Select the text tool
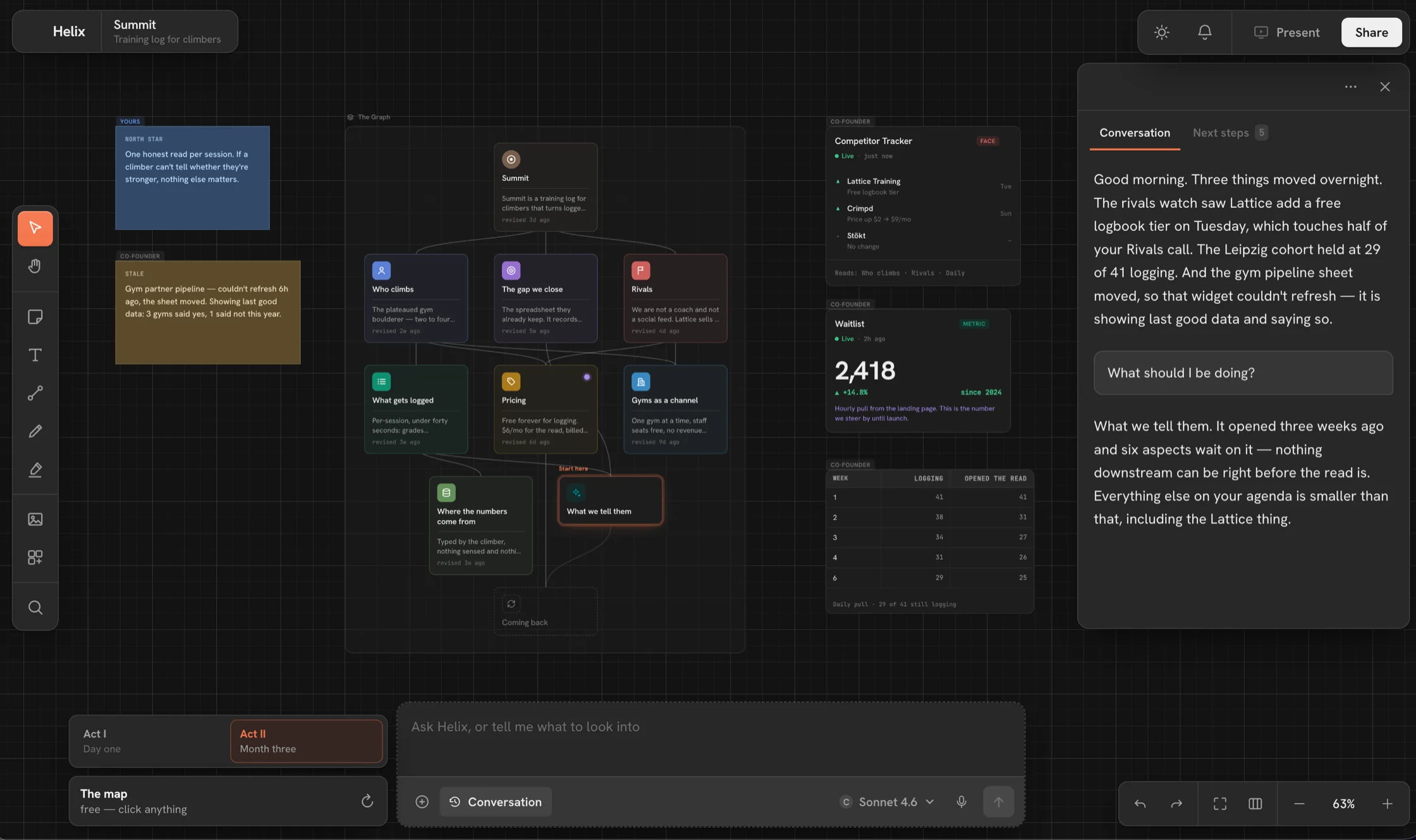This screenshot has width=1416, height=840. click(35, 355)
